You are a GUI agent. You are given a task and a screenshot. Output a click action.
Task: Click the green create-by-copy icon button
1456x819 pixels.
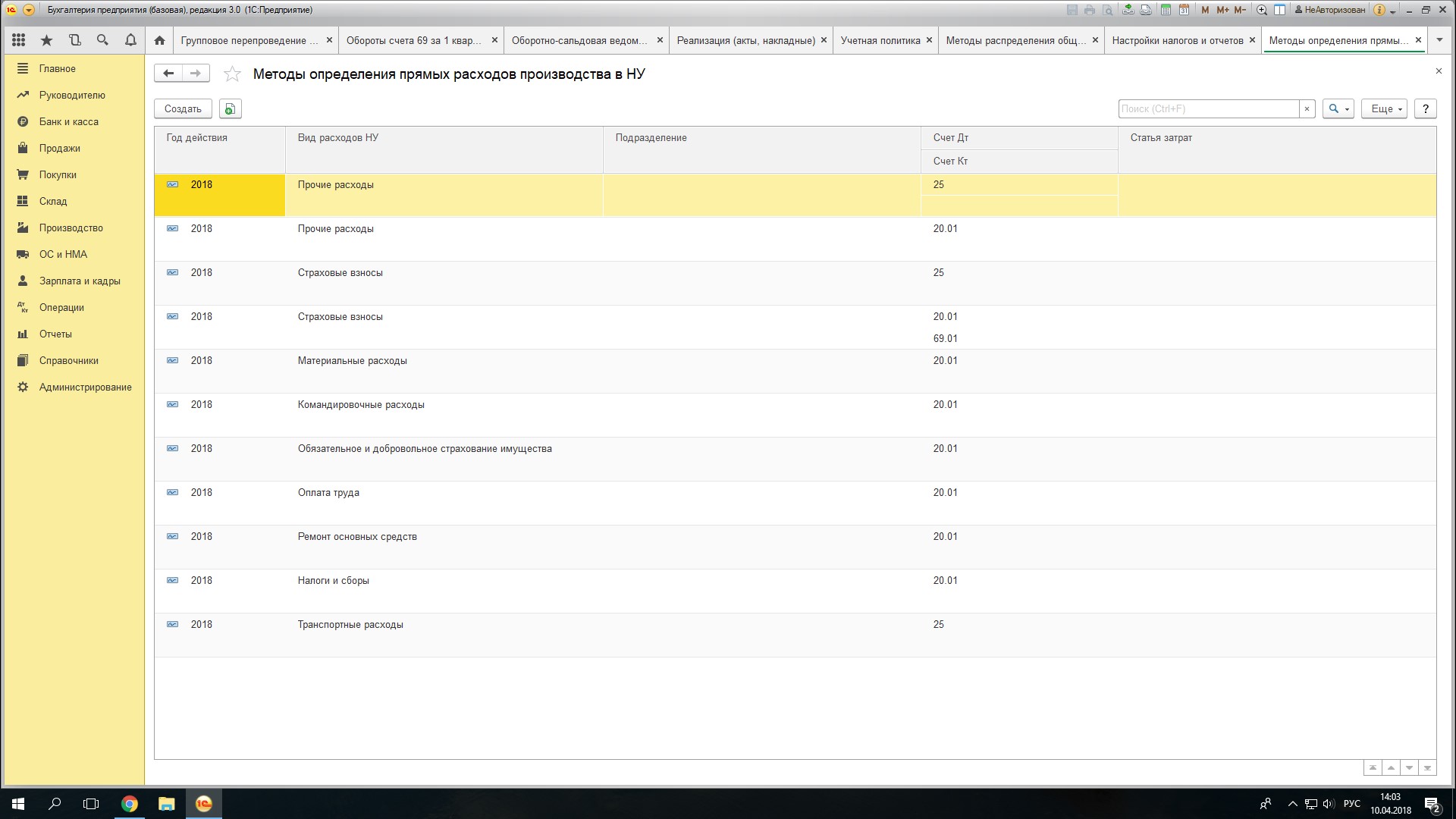tap(230, 108)
